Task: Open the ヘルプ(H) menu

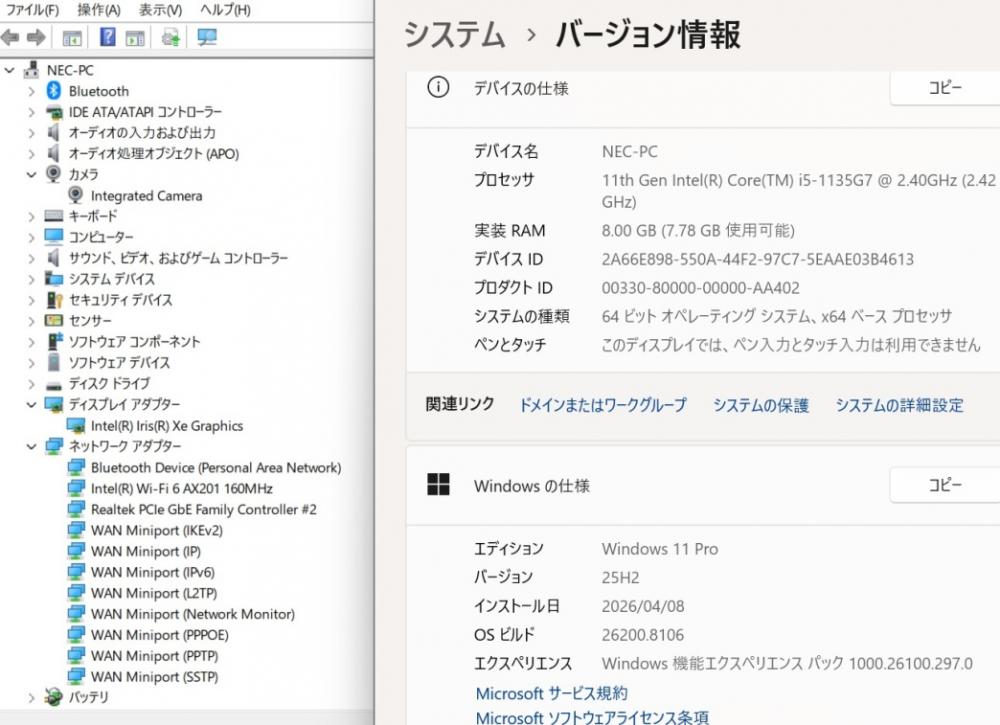Action: [225, 10]
